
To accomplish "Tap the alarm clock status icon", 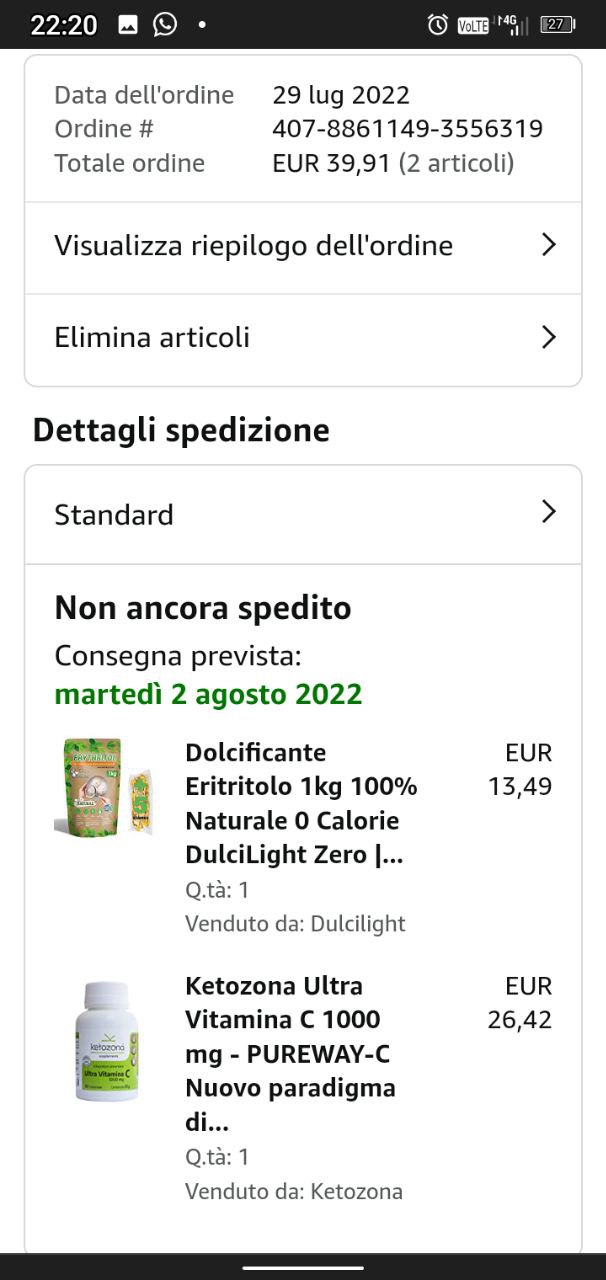I will (437, 25).
